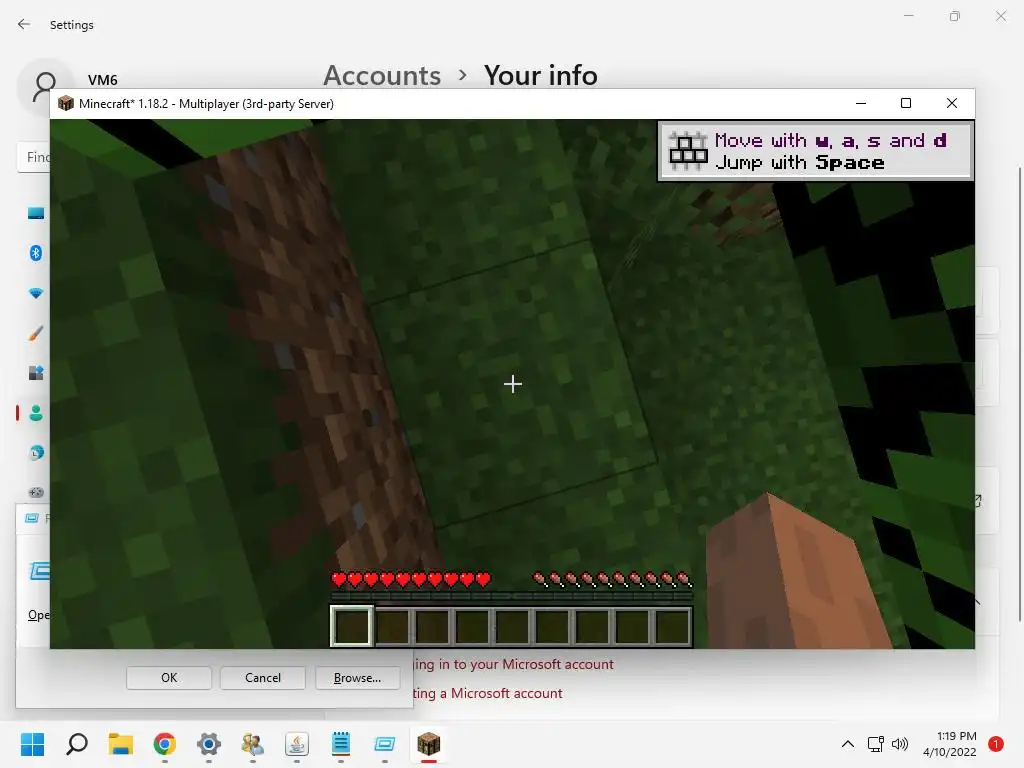Click OK in the Run dialog
This screenshot has width=1024, height=768.
coord(169,678)
